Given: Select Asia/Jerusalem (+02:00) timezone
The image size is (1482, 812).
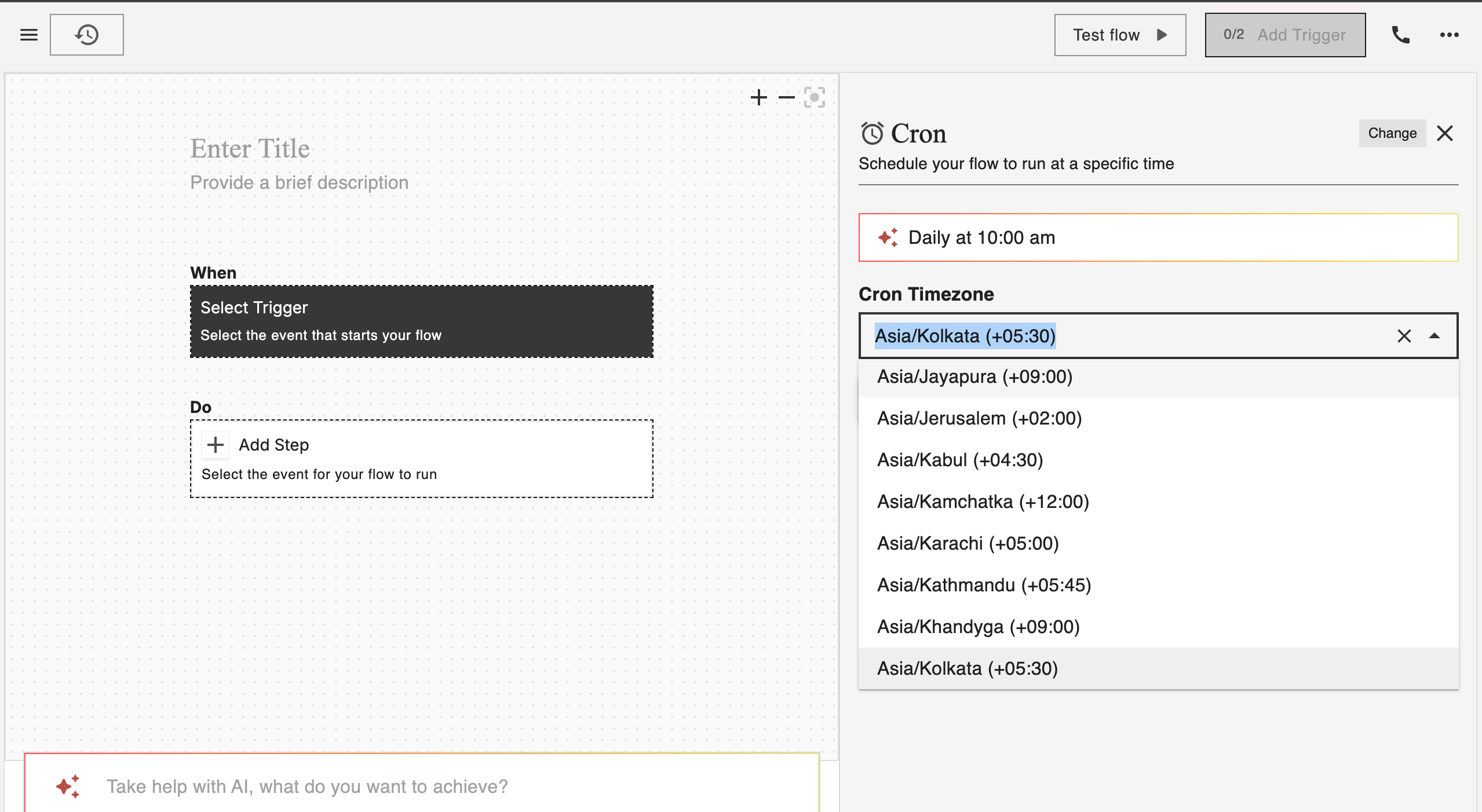Looking at the screenshot, I should 1158,418.
